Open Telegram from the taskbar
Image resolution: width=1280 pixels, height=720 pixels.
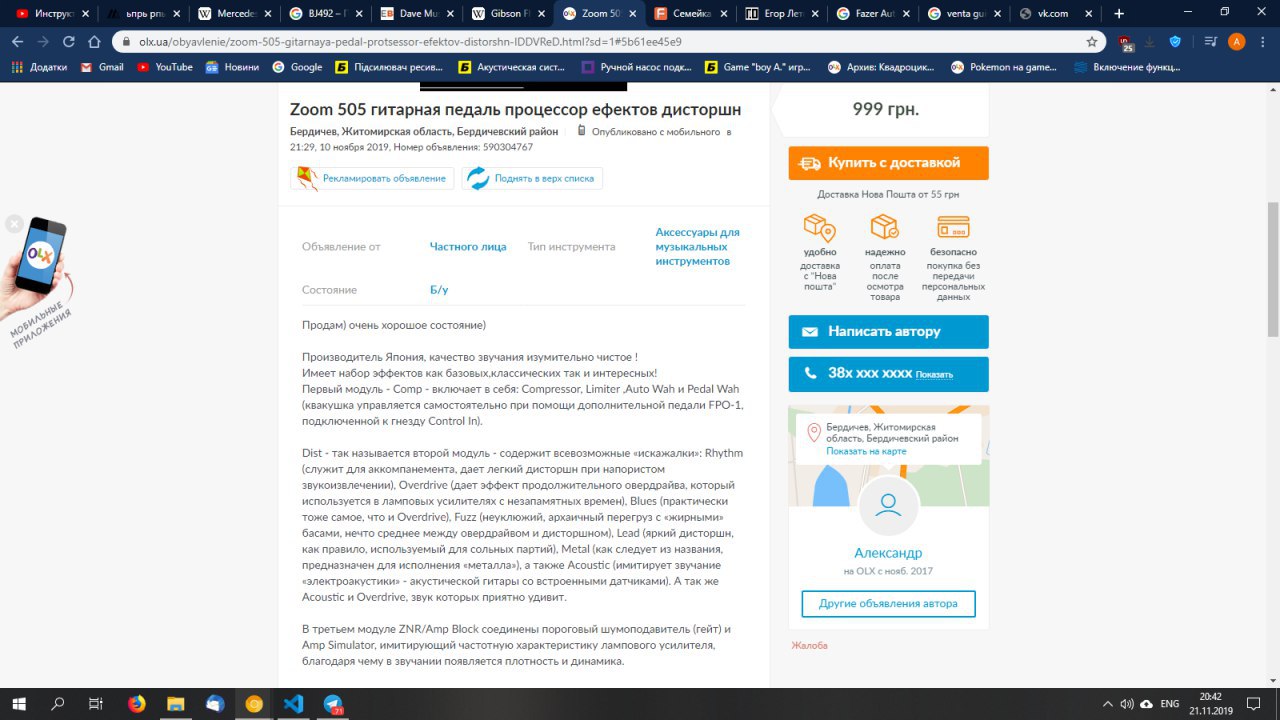tap(333, 704)
